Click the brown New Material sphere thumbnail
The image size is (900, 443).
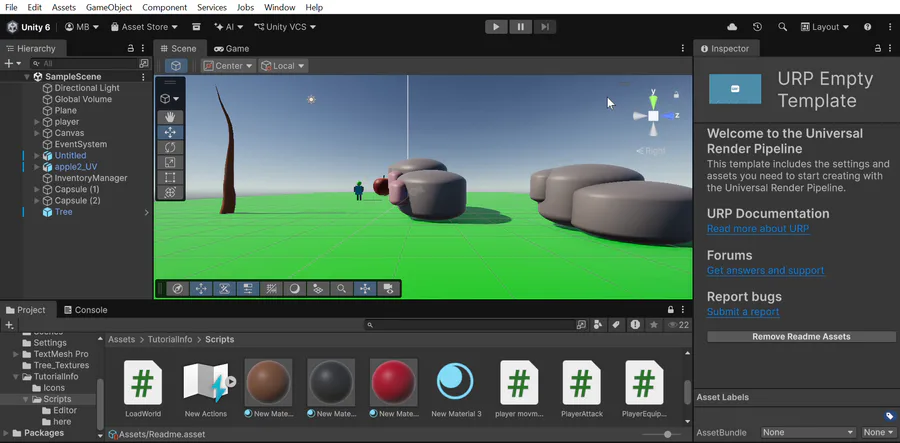pos(268,382)
